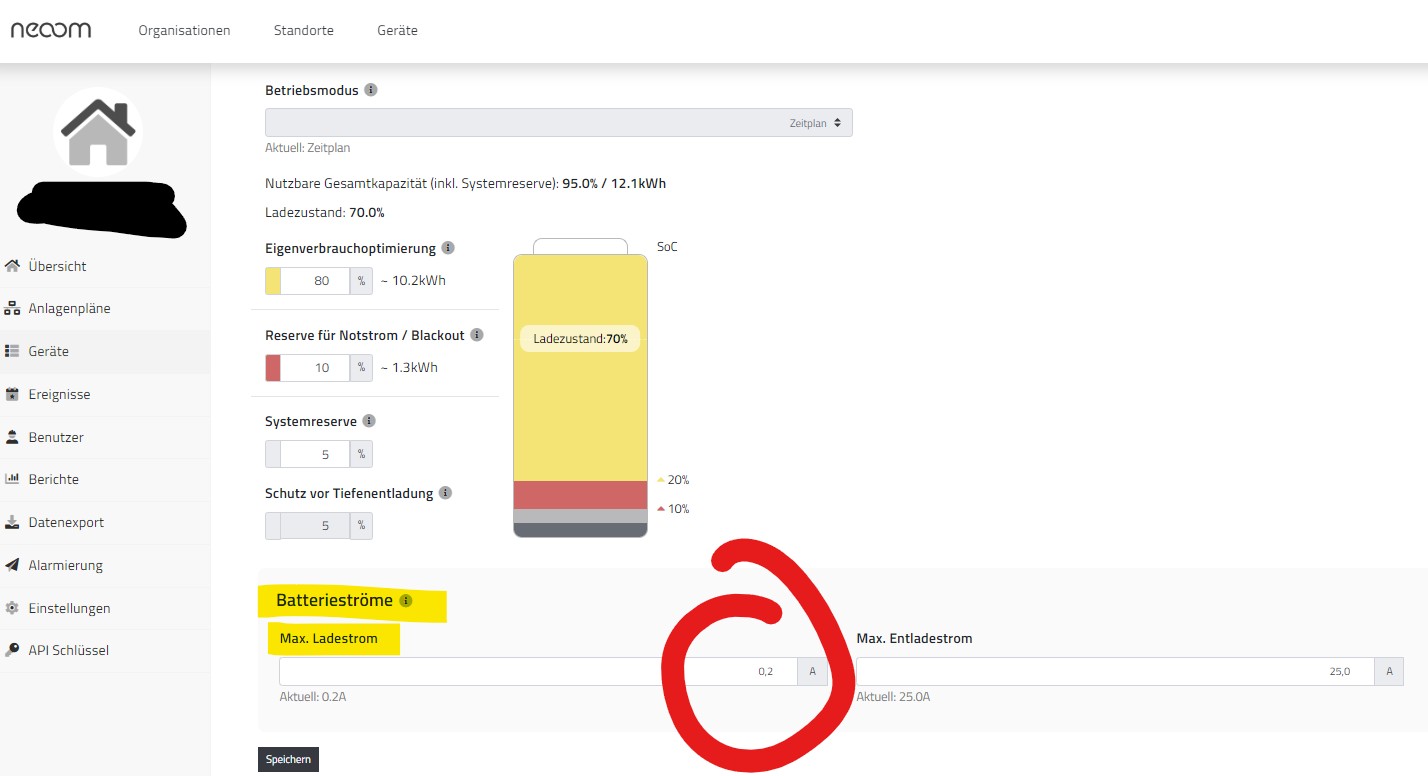The height and width of the screenshot is (776, 1428).
Task: Click the Geräte list icon in sidebar
Action: [12, 351]
